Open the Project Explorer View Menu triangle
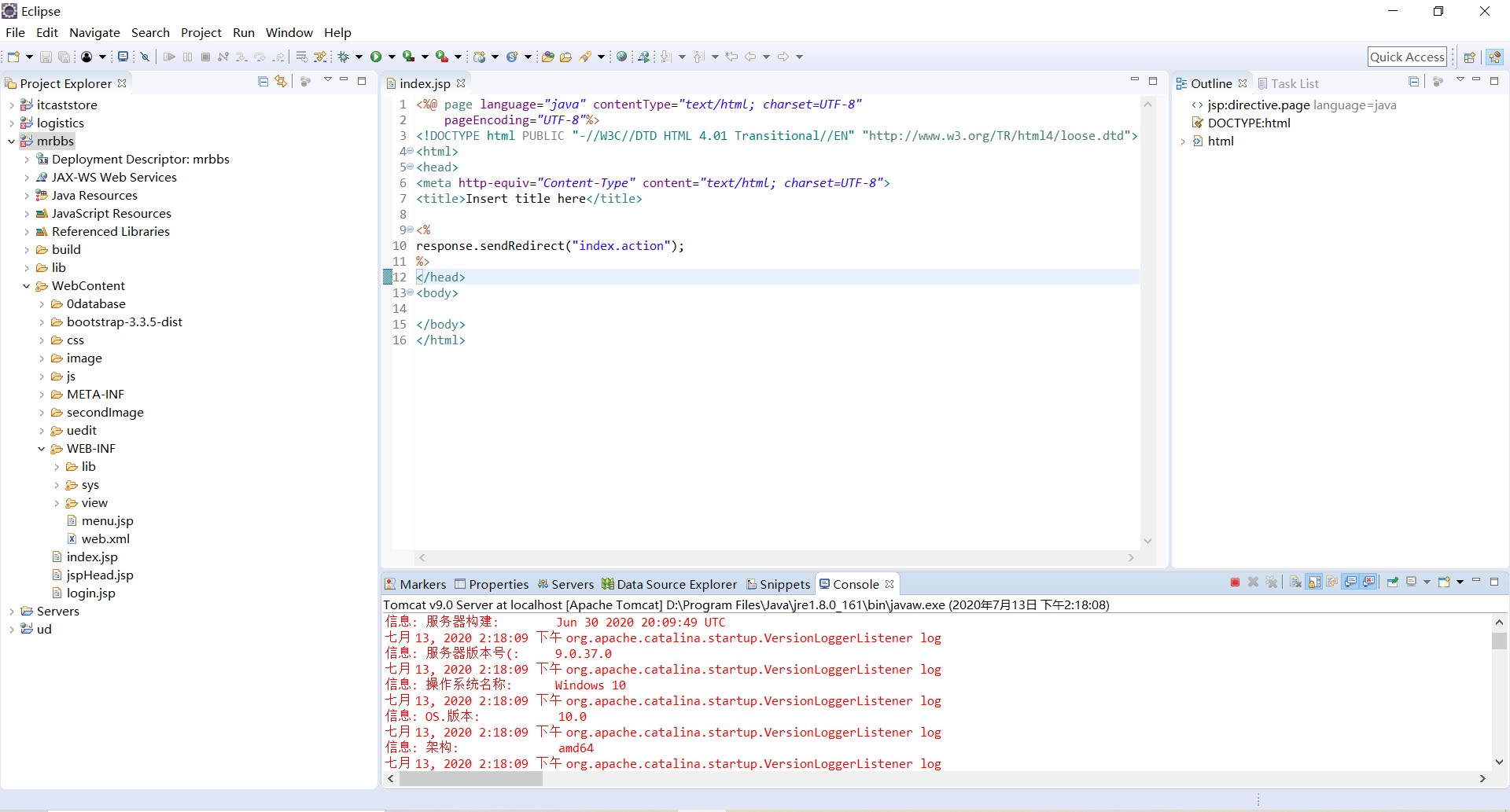 (x=327, y=80)
